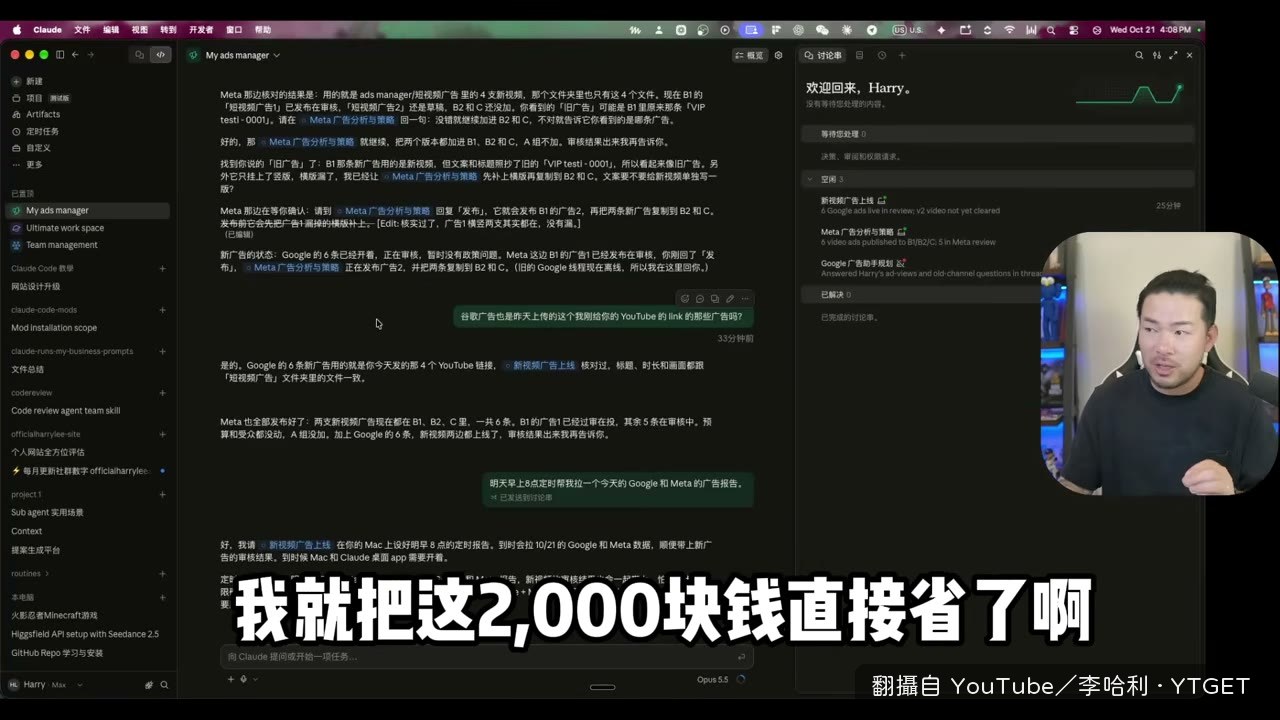
Task: Add a session under routines
Action: 162,574
